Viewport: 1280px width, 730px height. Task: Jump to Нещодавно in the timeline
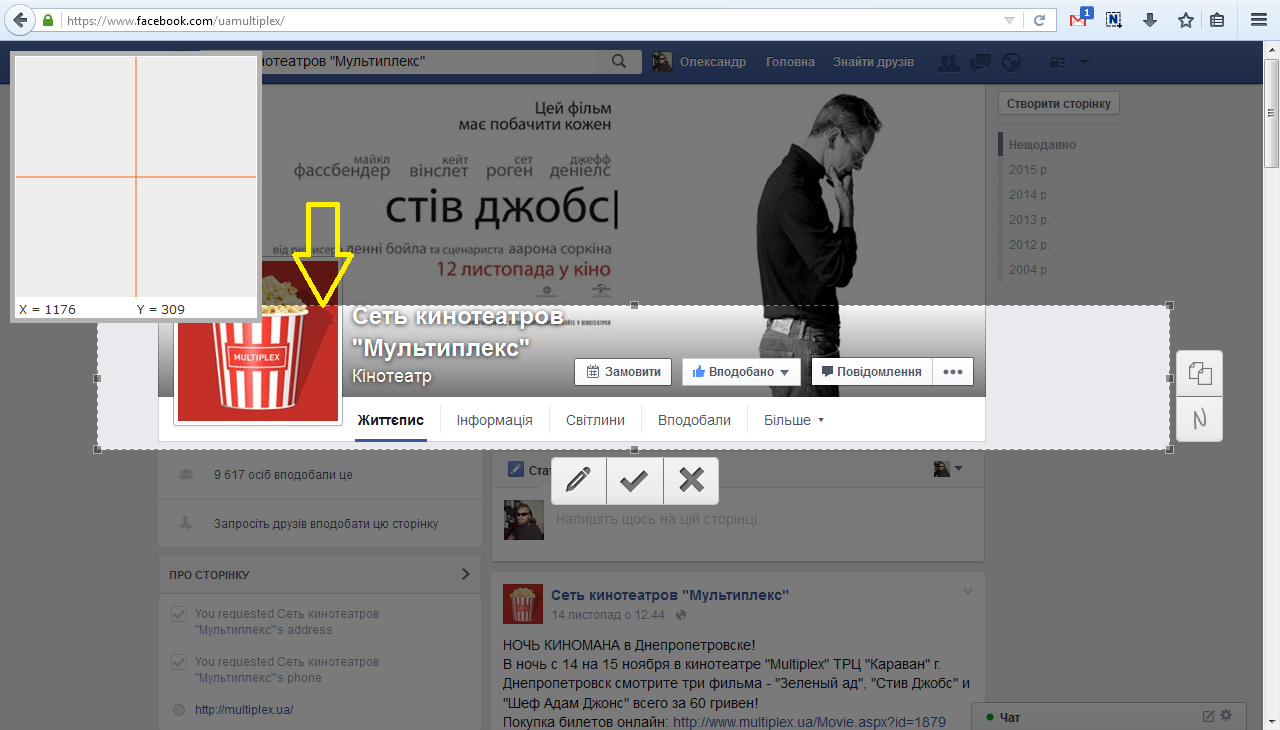tap(1043, 145)
